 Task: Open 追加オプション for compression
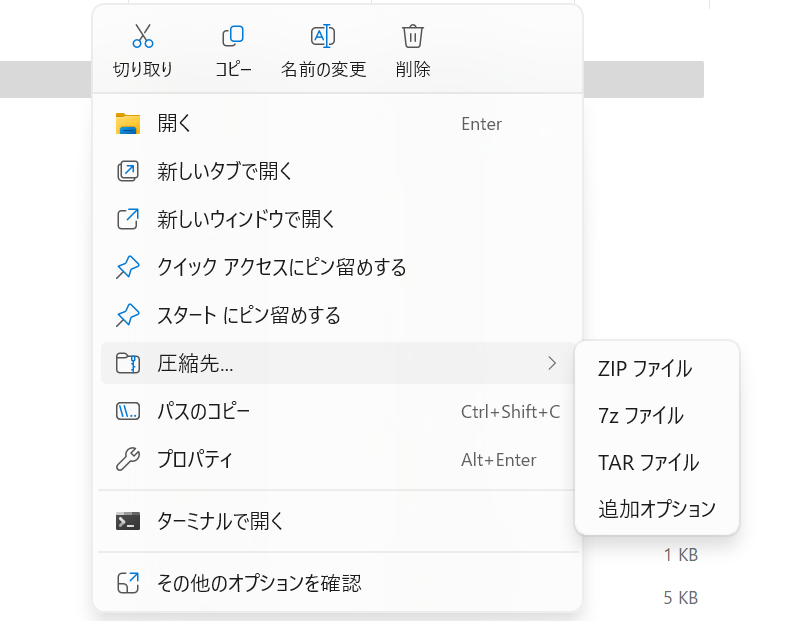657,509
